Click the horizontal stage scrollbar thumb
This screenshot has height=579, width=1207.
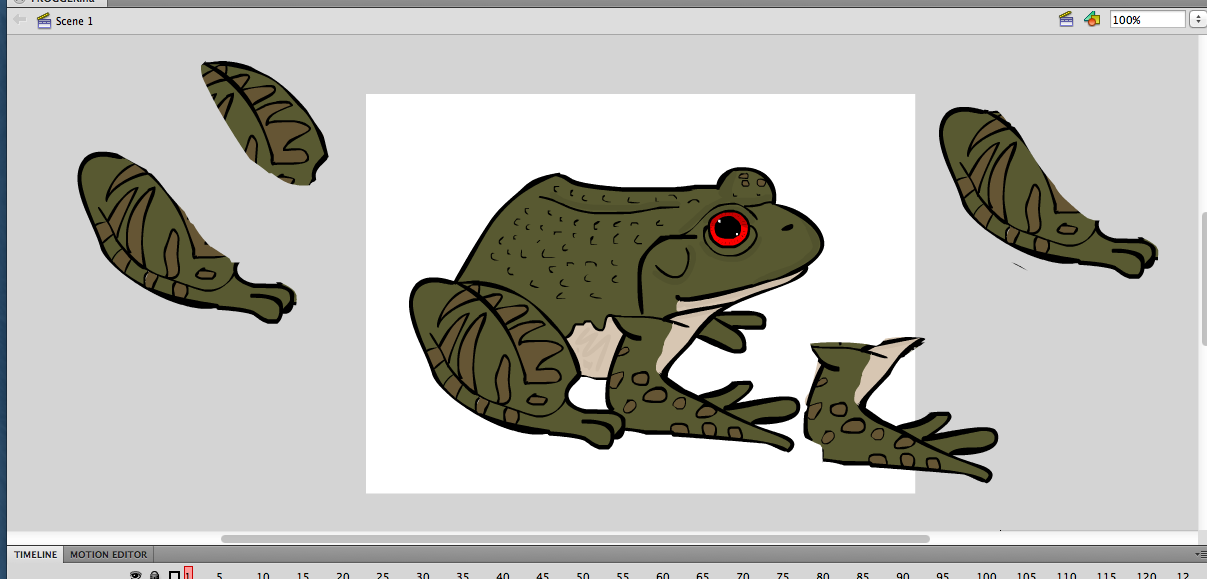click(575, 538)
